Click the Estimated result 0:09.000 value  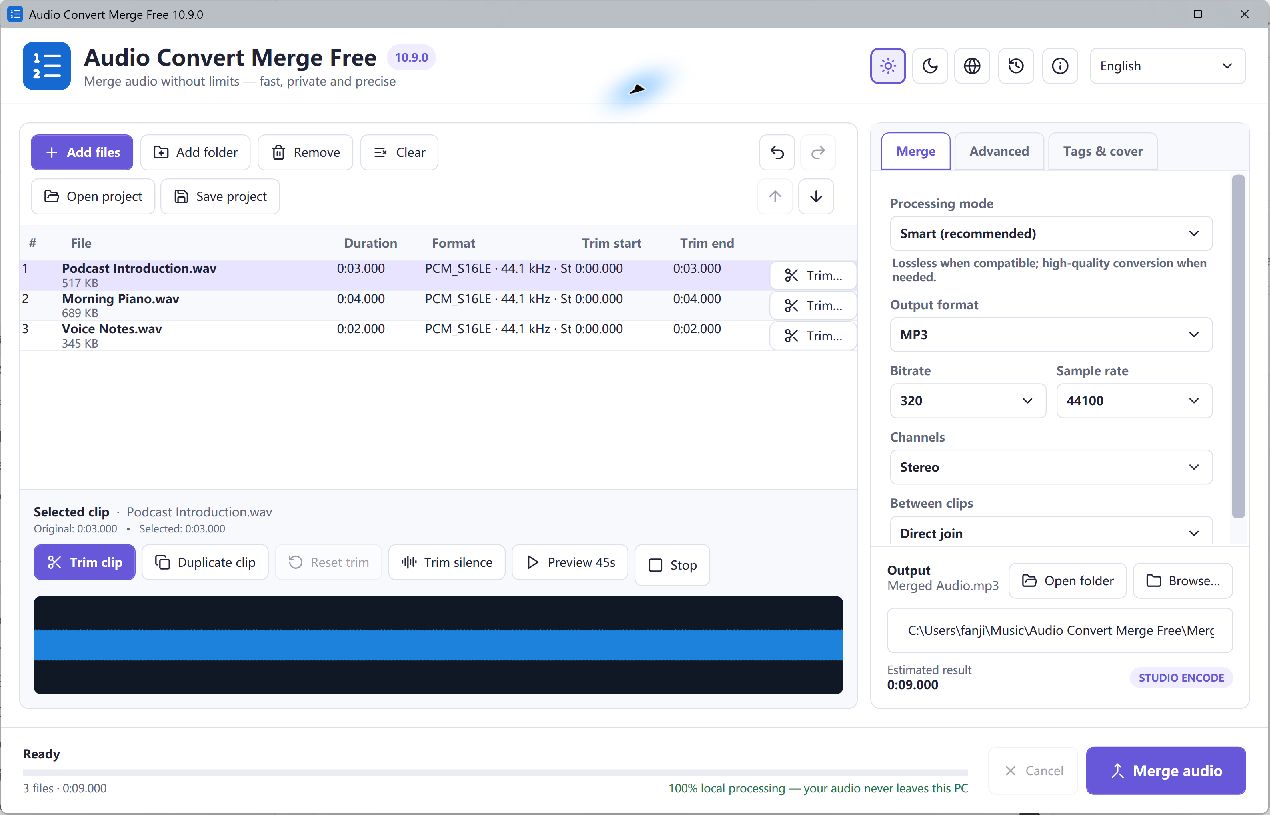[913, 685]
